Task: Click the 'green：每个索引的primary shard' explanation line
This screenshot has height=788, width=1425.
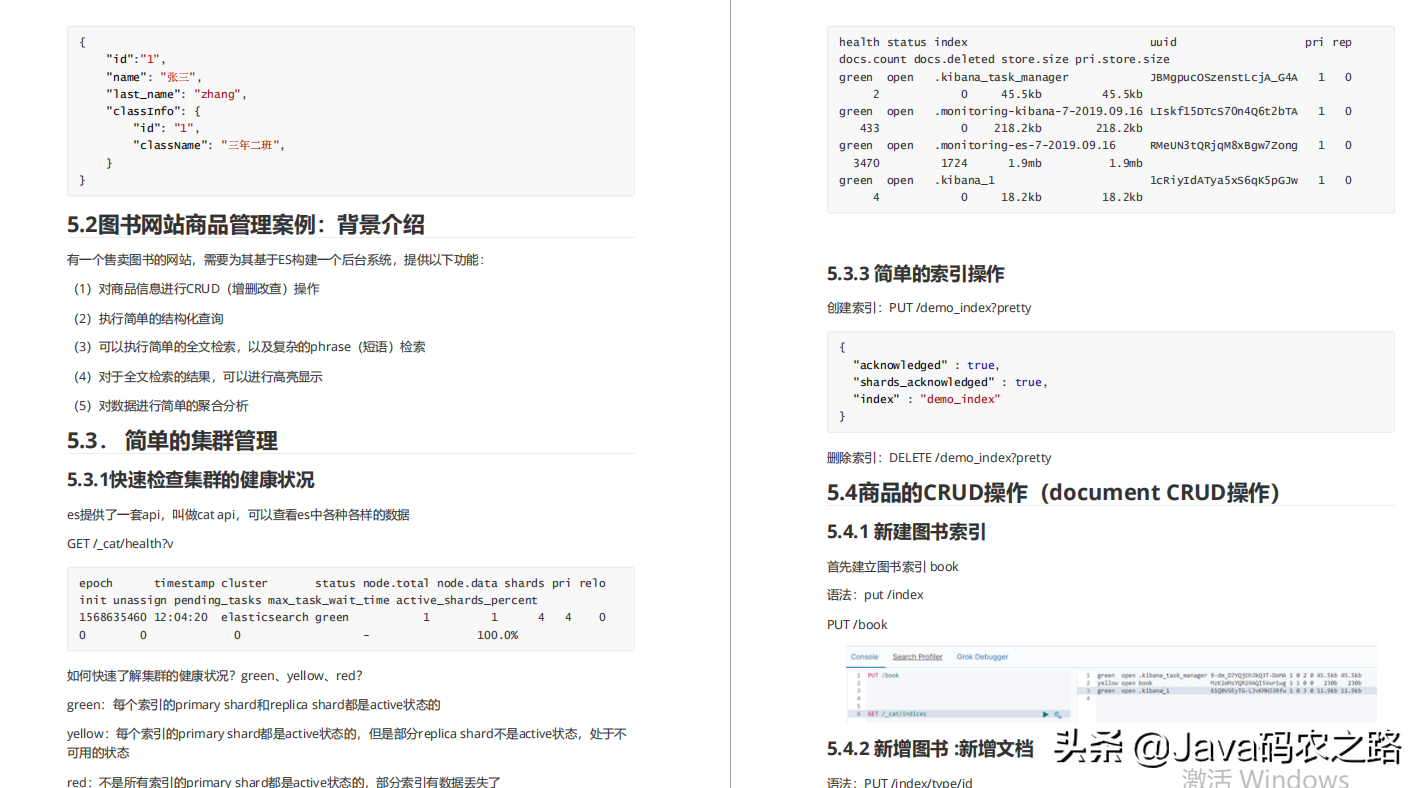Action: 254,705
